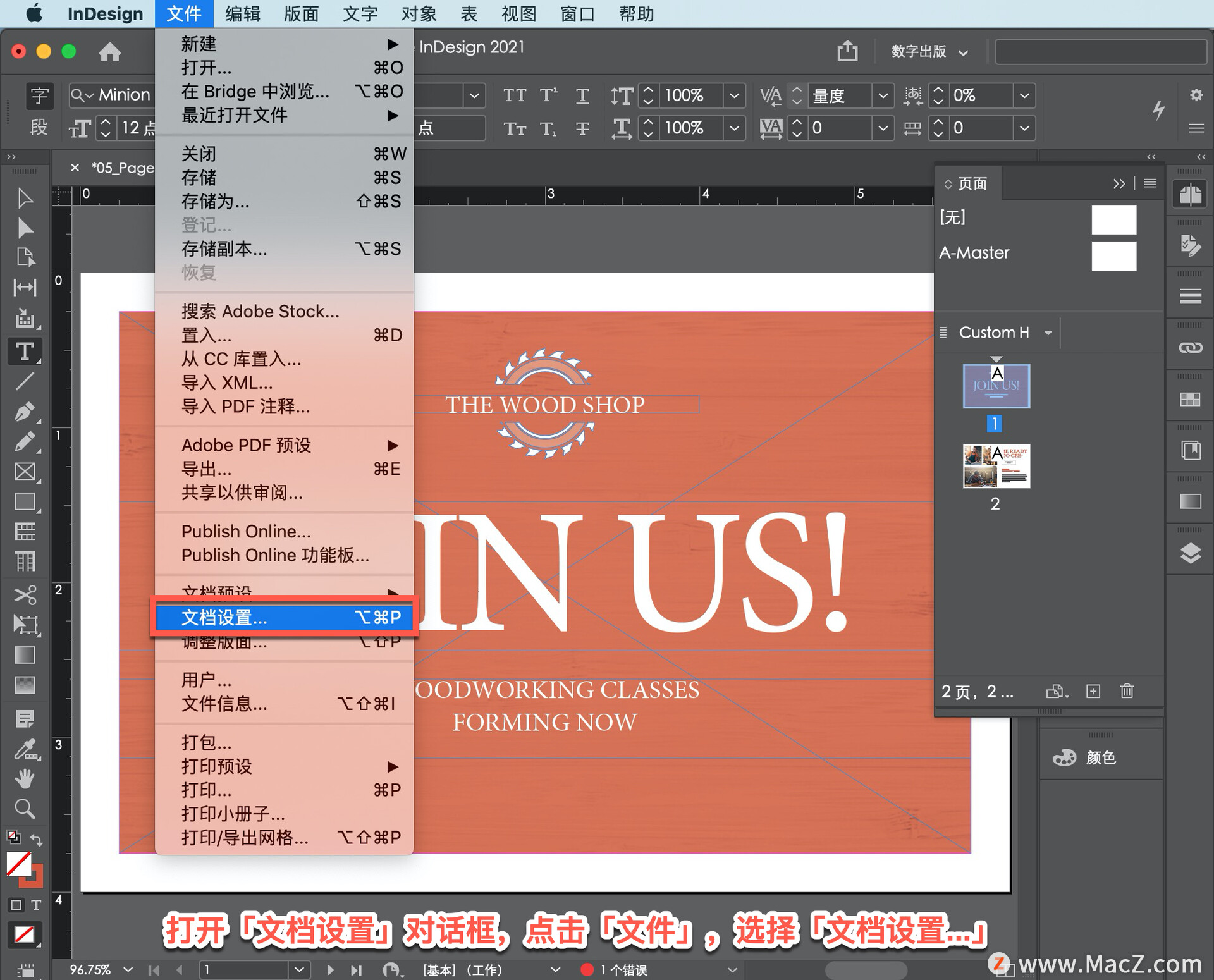Select the Type tool in the toolbar
Viewport: 1214px width, 980px height.
point(25,352)
